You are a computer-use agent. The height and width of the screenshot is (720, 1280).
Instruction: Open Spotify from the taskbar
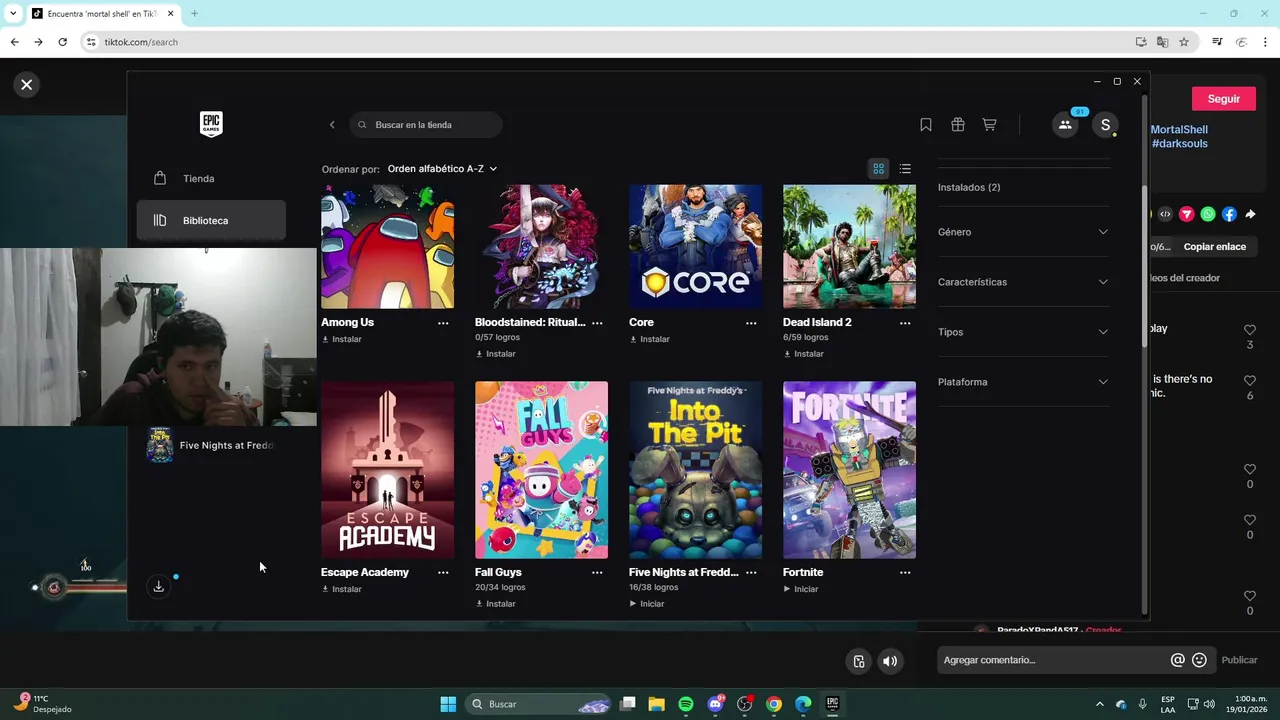pos(686,704)
